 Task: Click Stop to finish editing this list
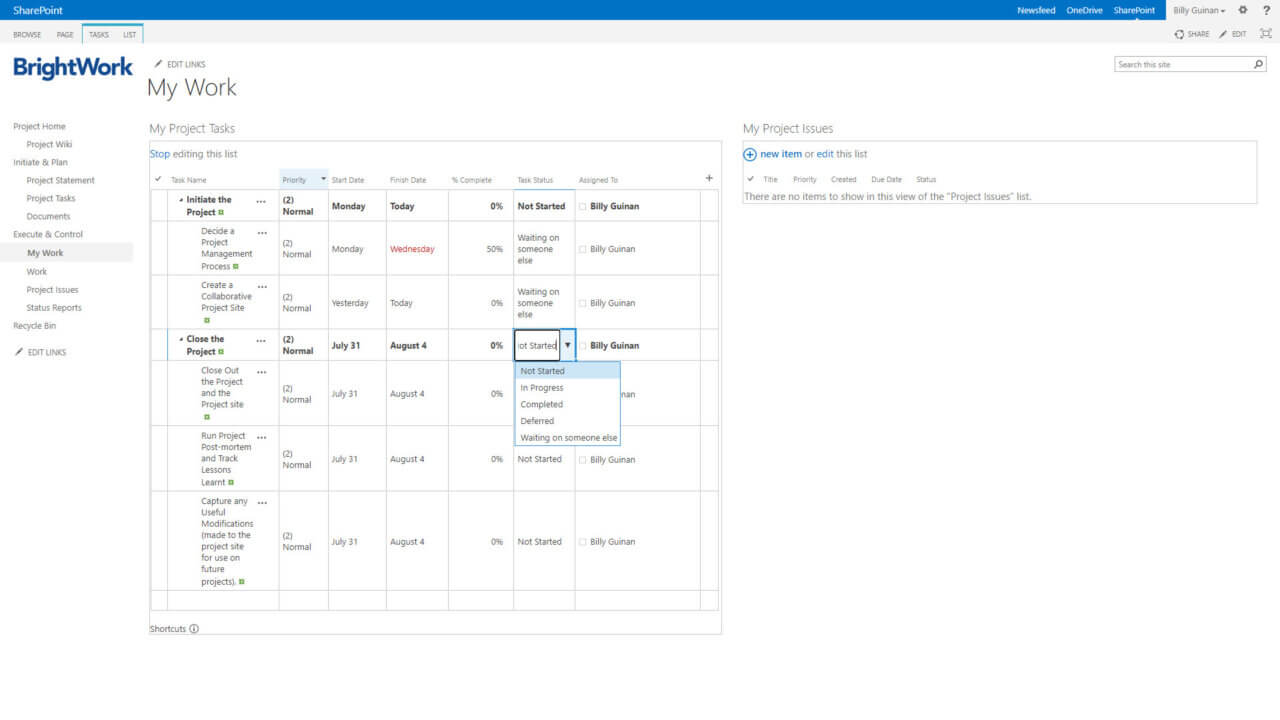159,153
